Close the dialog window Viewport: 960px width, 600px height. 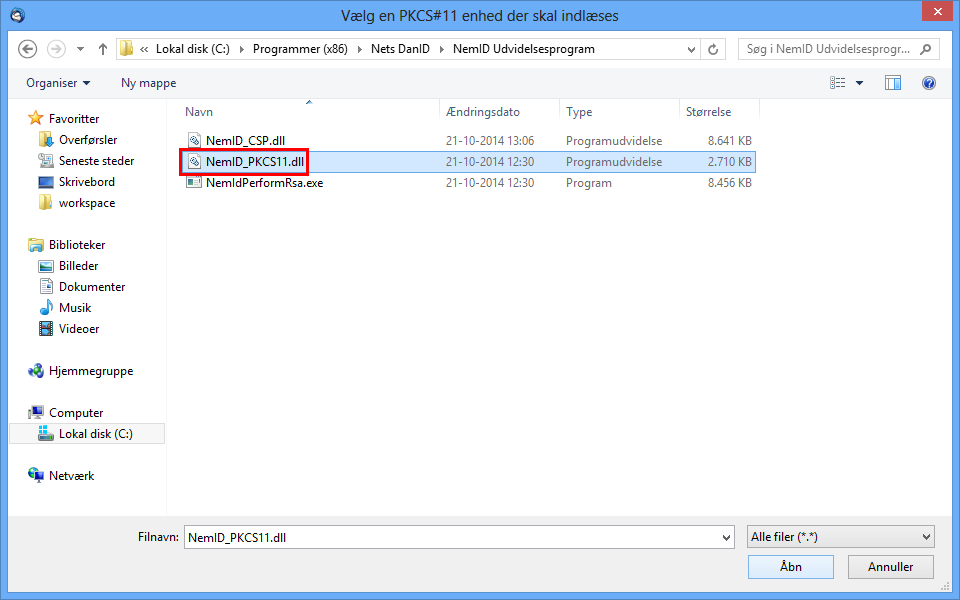(x=937, y=12)
